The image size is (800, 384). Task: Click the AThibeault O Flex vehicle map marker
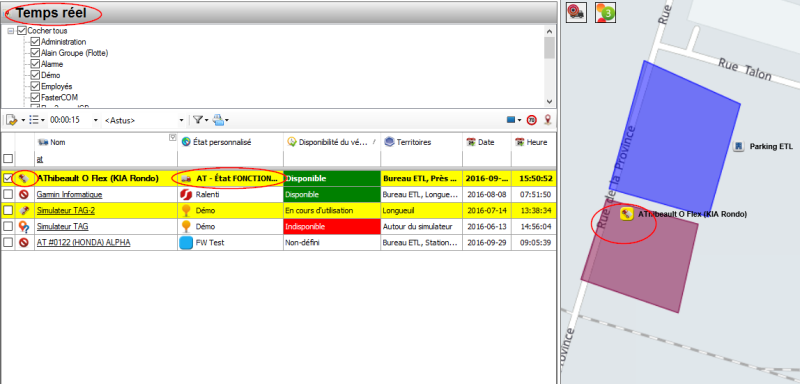click(x=627, y=214)
